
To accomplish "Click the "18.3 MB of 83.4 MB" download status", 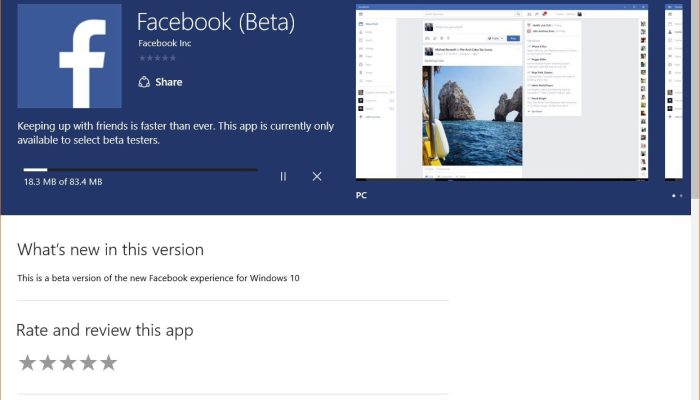I will [x=63, y=182].
